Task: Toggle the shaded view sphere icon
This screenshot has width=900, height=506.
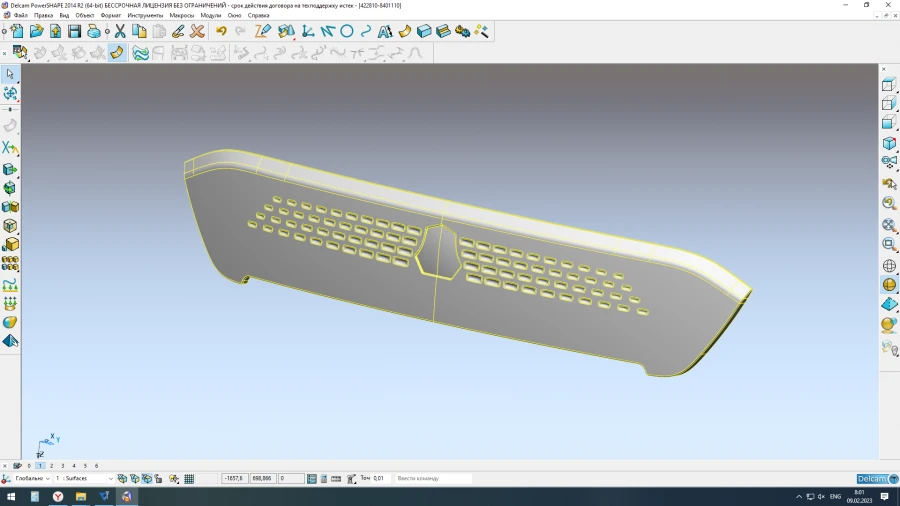Action: (x=888, y=285)
